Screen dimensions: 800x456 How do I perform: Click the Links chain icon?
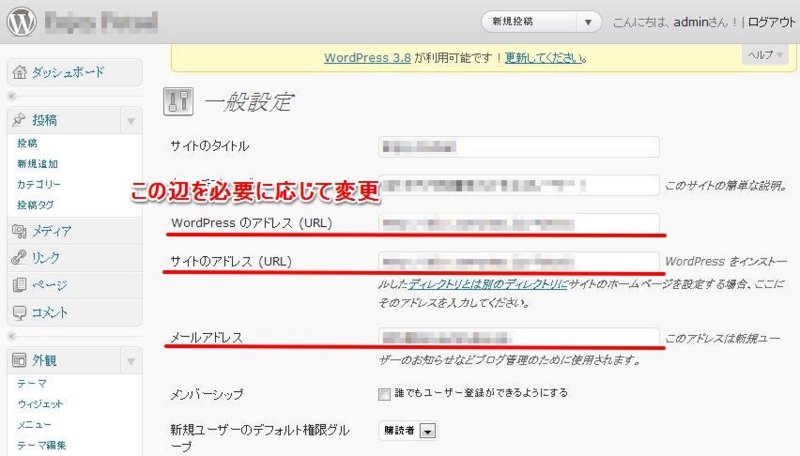(x=19, y=258)
